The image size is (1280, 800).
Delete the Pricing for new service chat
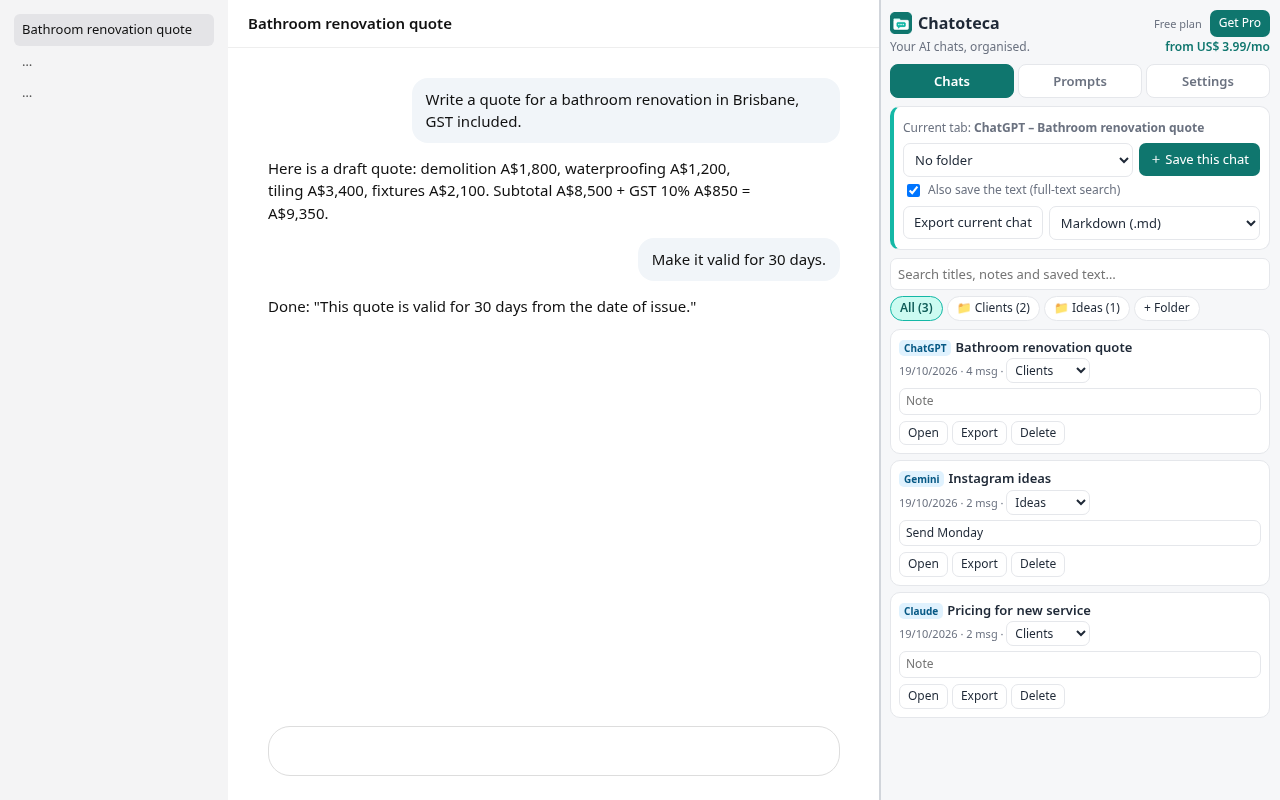click(x=1038, y=696)
